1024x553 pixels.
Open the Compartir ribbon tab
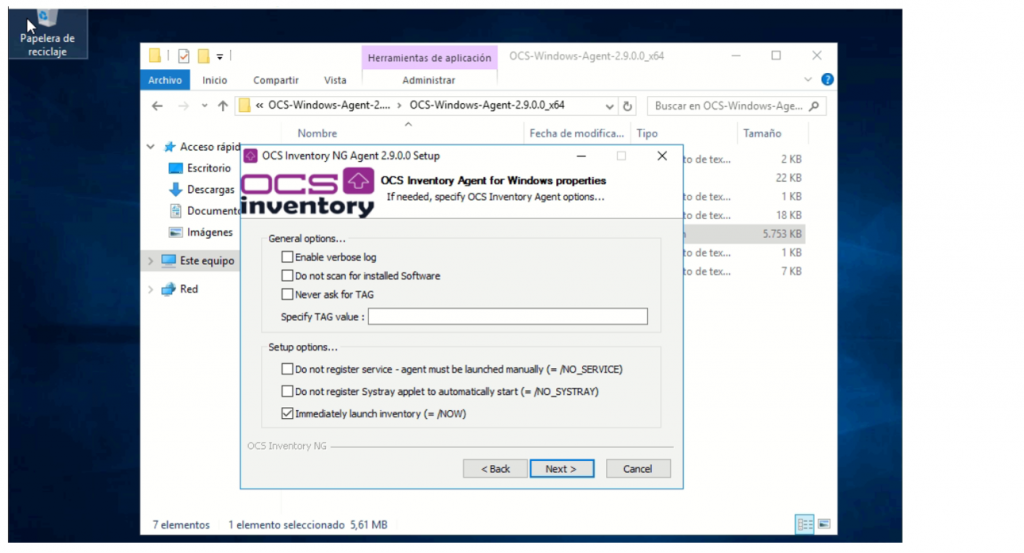pyautogui.click(x=276, y=80)
